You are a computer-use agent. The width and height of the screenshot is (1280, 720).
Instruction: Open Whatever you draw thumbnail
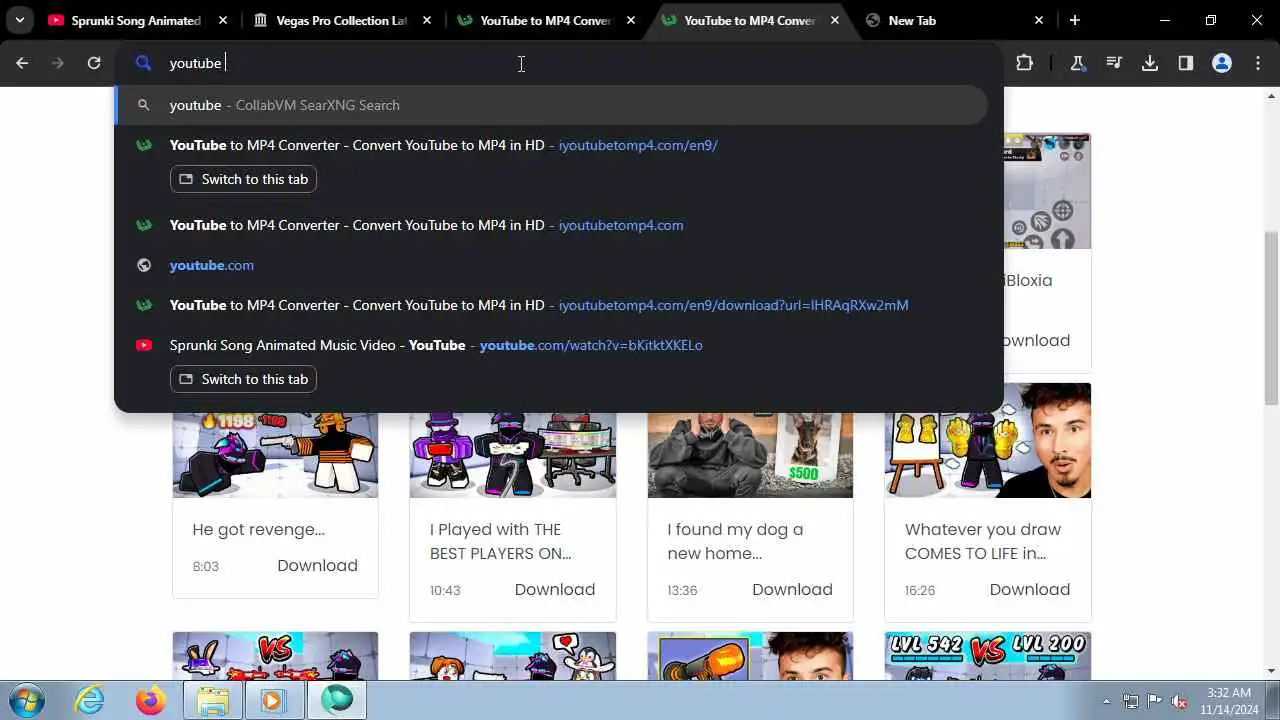[x=988, y=440]
